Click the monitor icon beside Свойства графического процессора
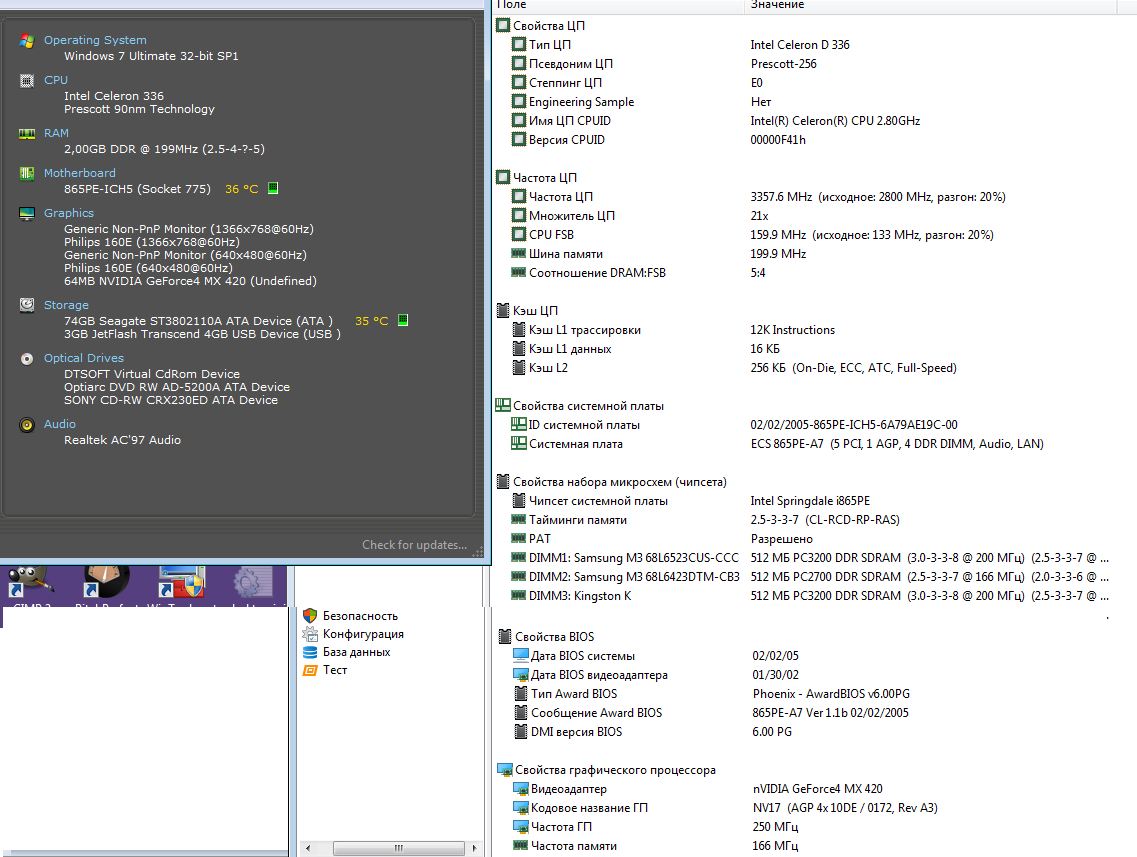The width and height of the screenshot is (1137, 857). tap(505, 769)
